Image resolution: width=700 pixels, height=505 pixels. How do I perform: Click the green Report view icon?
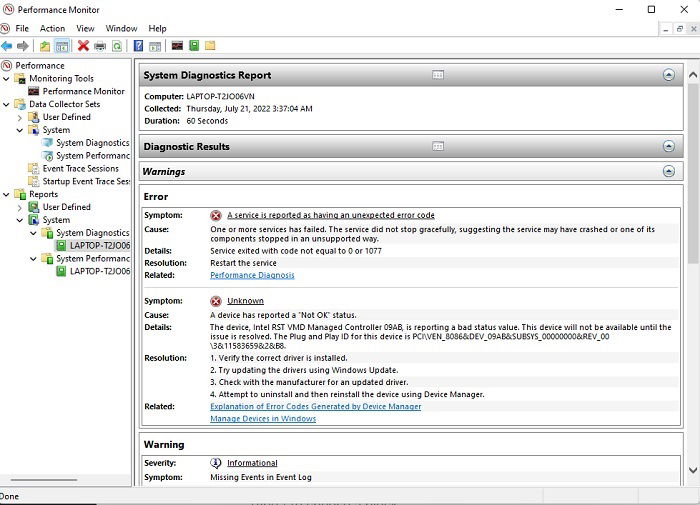(x=194, y=46)
